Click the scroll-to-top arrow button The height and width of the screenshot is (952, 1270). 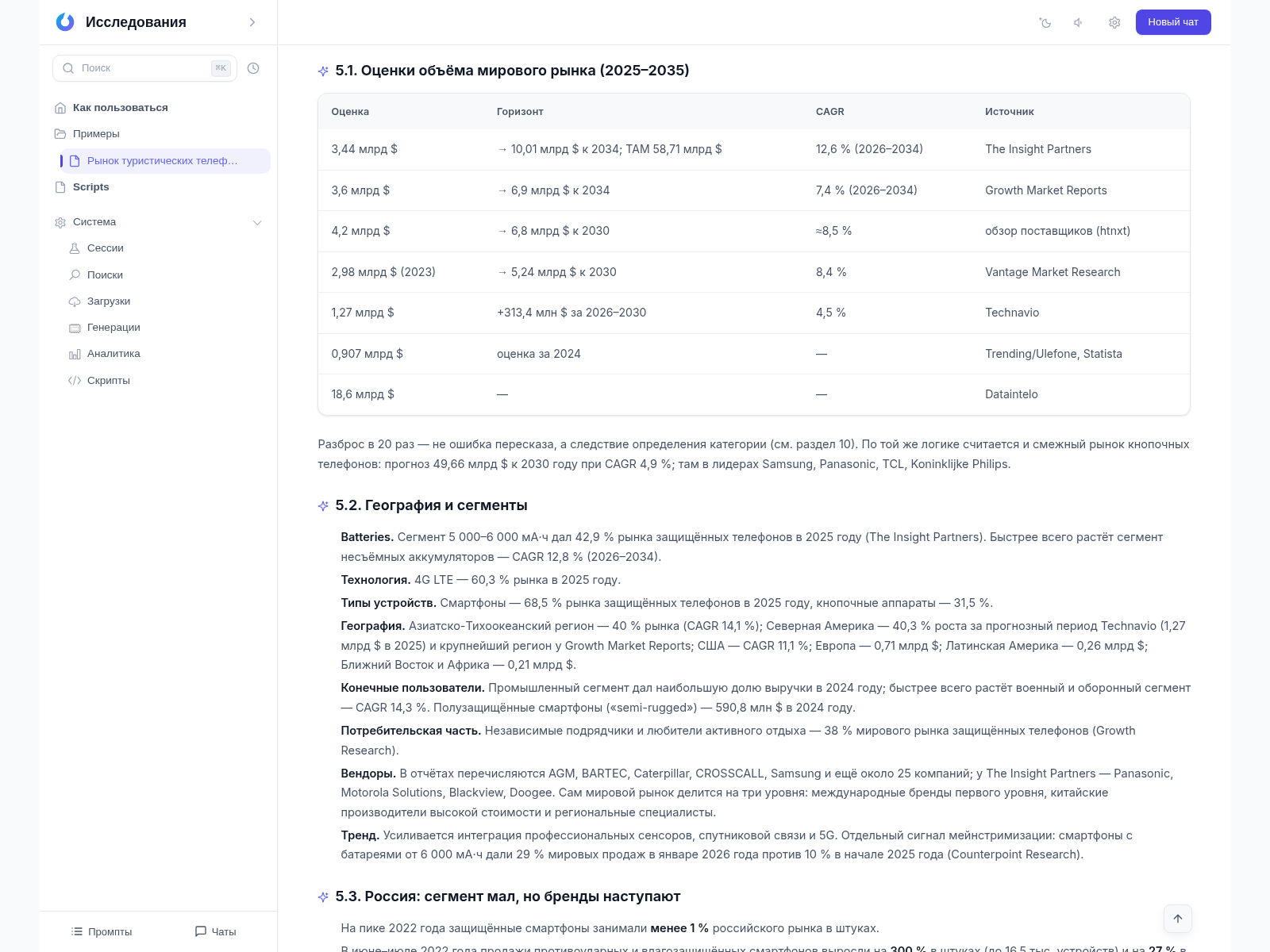pos(1178,919)
